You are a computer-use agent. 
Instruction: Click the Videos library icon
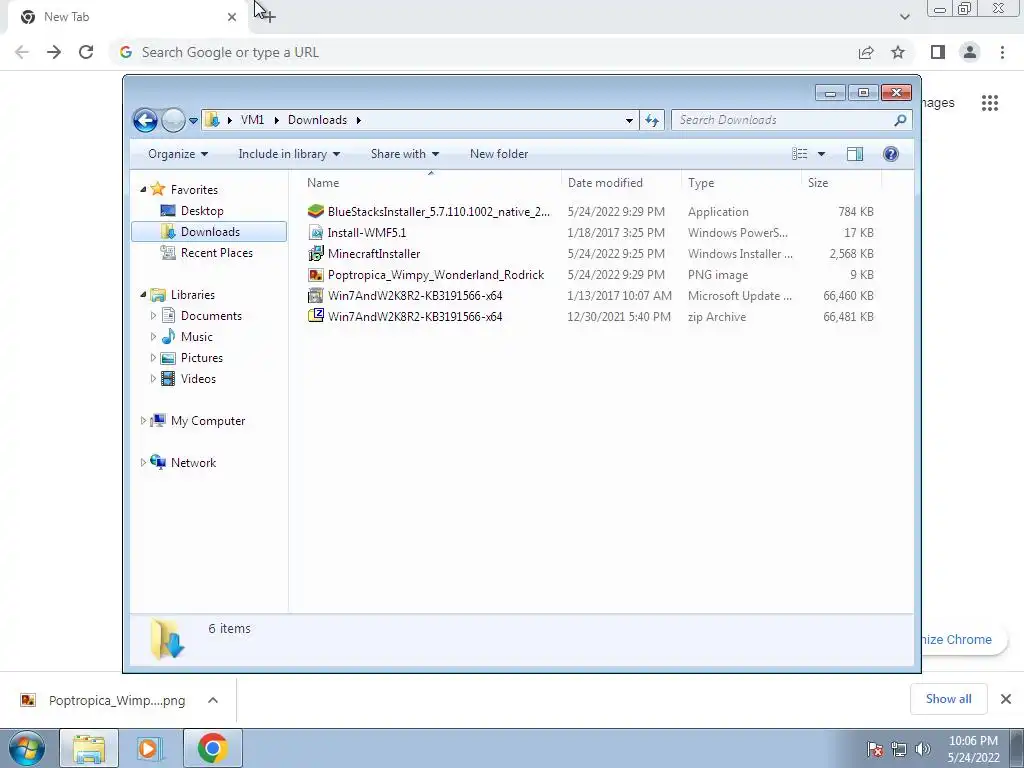[x=168, y=379]
